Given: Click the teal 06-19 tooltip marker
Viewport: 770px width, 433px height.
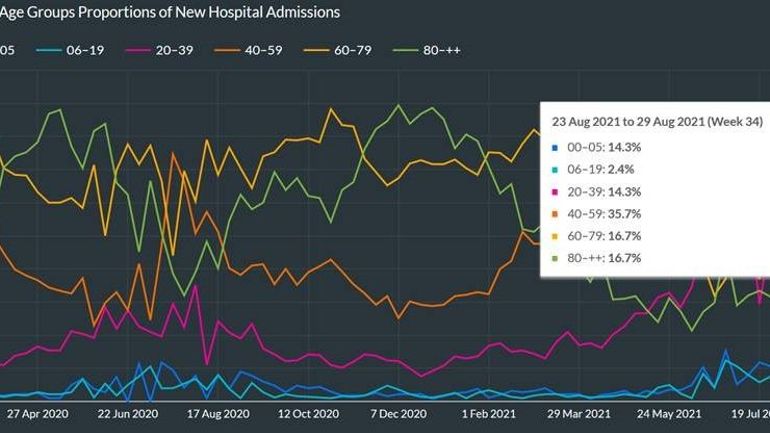Looking at the screenshot, I should [x=555, y=170].
